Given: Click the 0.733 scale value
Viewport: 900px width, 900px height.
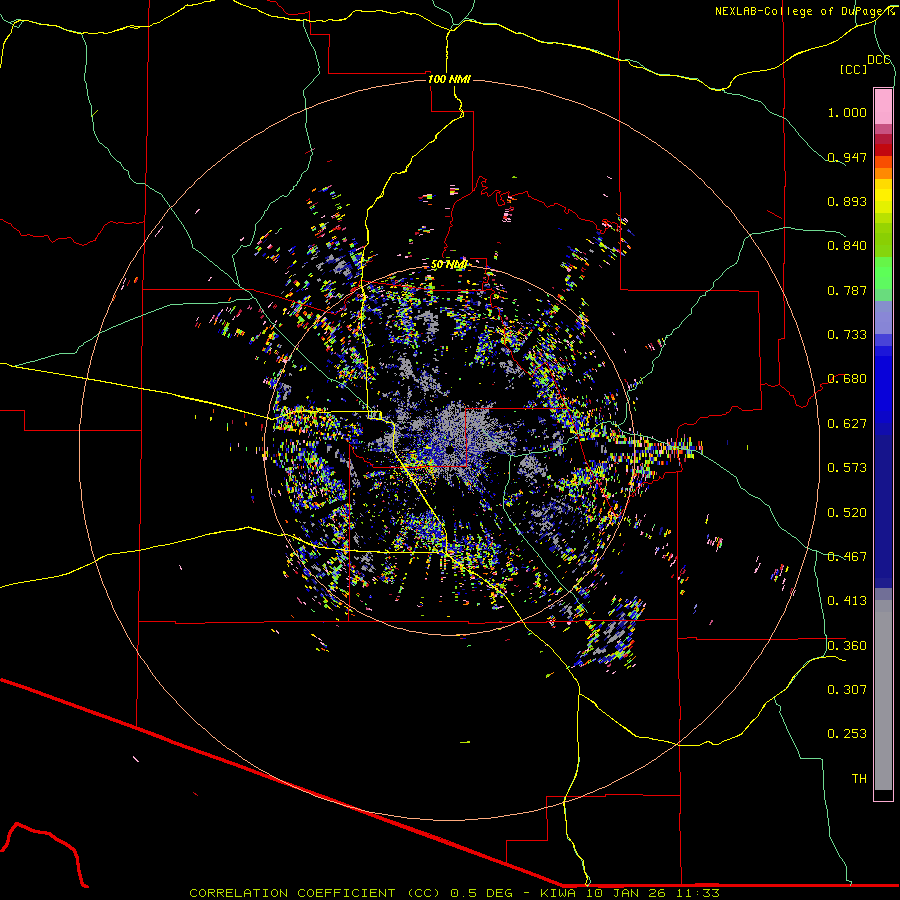Looking at the screenshot, I should (x=847, y=335).
